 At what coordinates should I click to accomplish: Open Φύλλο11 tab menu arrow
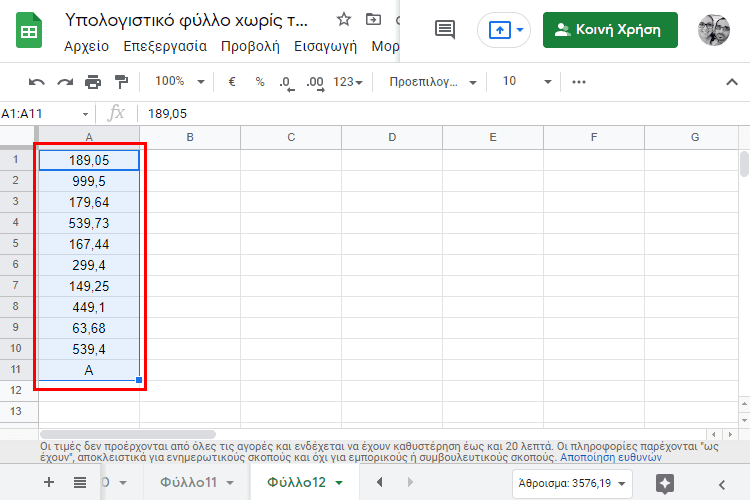pyautogui.click(x=230, y=483)
